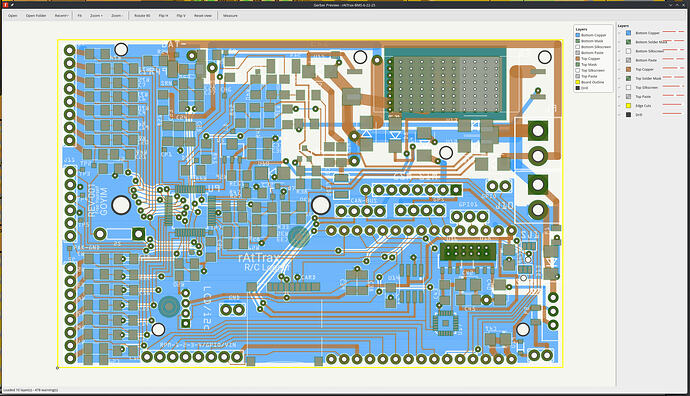Click the red app icon in title bar
Image resolution: width=690 pixels, height=396 pixels.
pyautogui.click(x=6, y=5)
